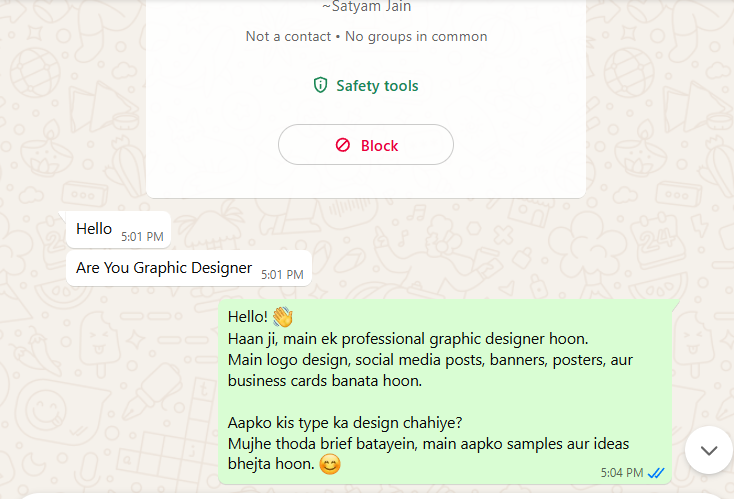
Task: Click 'Aapko kis type ka design chahiye?' line
Action: (x=345, y=423)
